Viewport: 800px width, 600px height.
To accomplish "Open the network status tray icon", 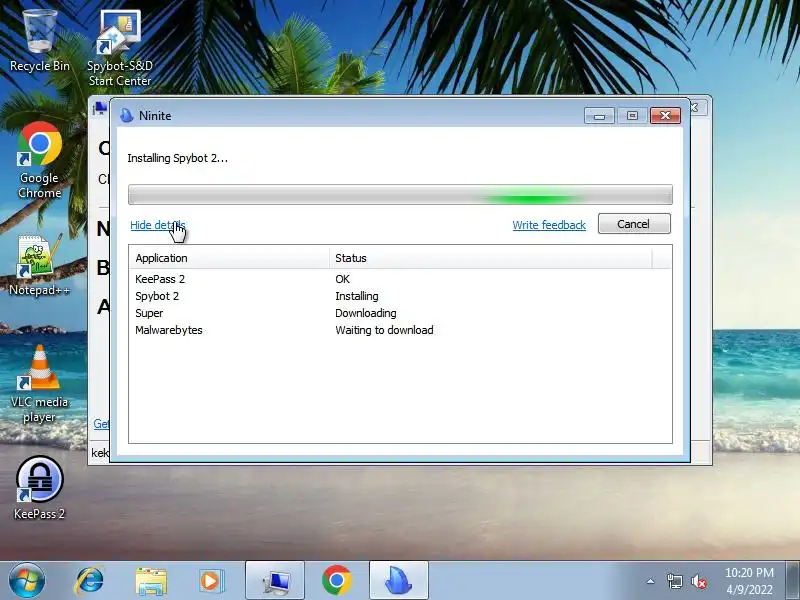I will [x=674, y=581].
